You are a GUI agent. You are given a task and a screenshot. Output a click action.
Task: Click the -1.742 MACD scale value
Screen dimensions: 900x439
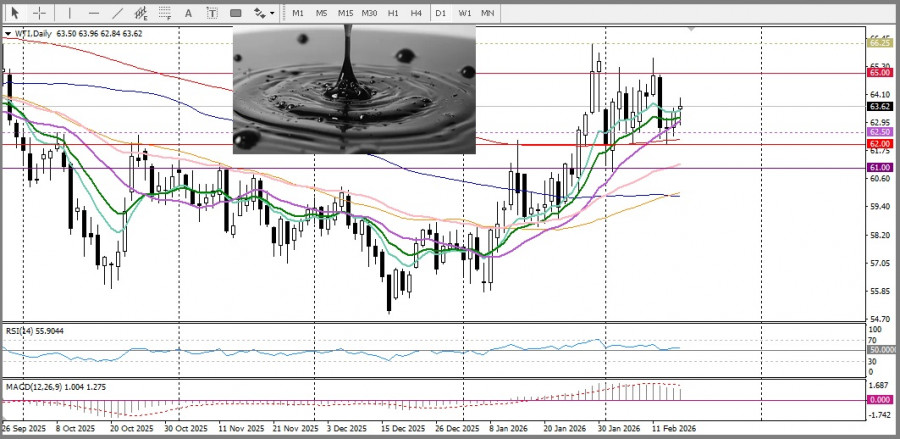pyautogui.click(x=880, y=415)
